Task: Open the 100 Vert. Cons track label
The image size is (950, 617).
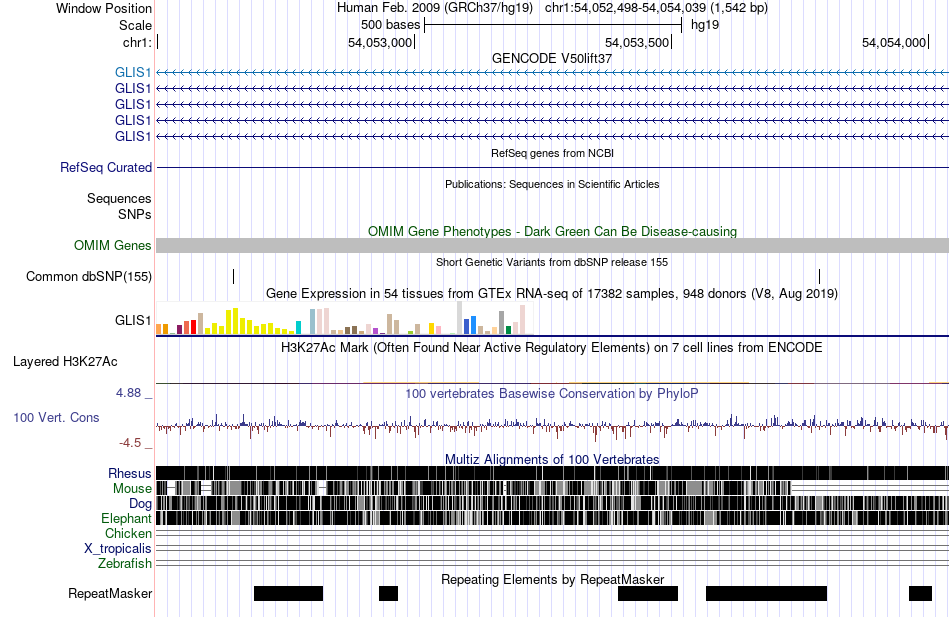Action: [56, 418]
